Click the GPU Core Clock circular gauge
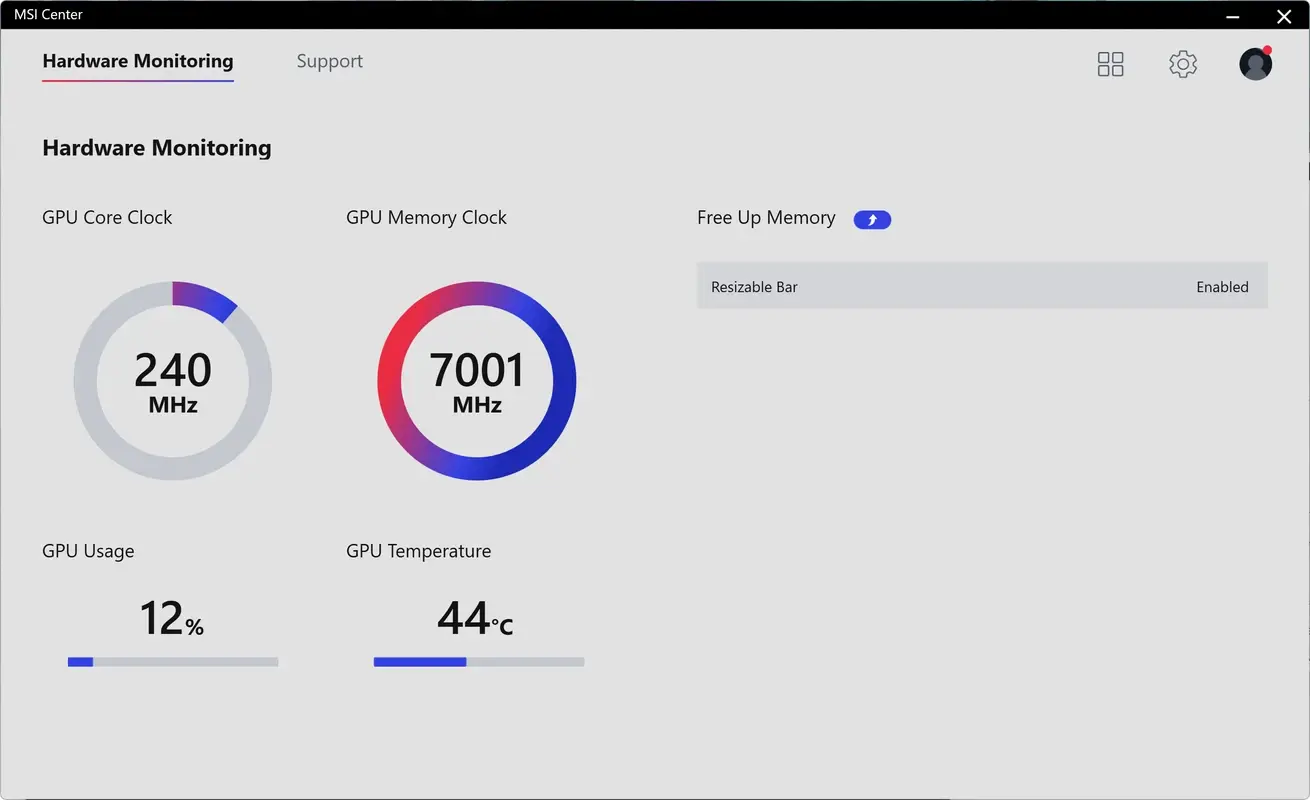Screen dimensions: 1310x800 172,381
